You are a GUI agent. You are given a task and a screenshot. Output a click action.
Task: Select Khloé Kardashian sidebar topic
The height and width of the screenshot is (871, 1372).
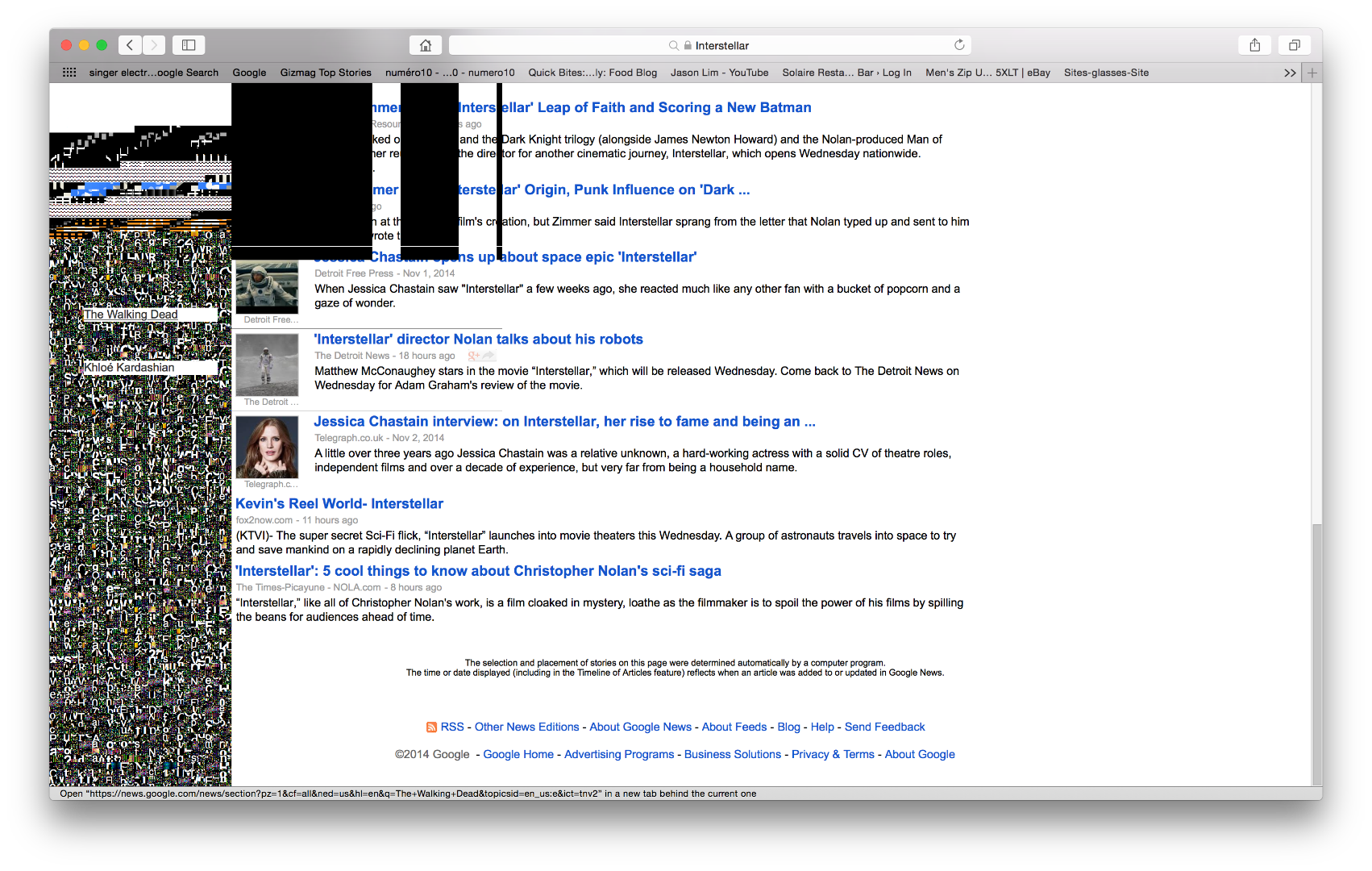129,368
